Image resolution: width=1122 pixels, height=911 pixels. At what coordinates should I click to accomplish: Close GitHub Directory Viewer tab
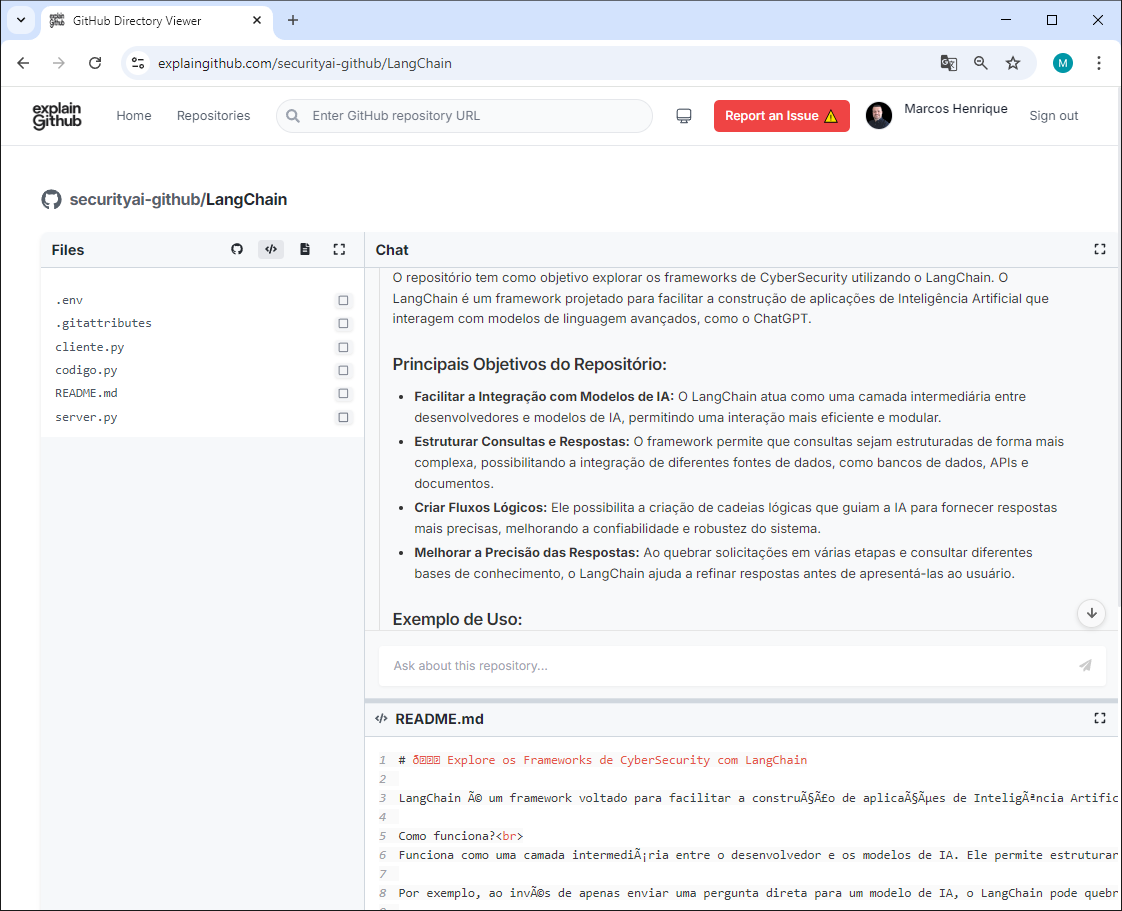257,21
